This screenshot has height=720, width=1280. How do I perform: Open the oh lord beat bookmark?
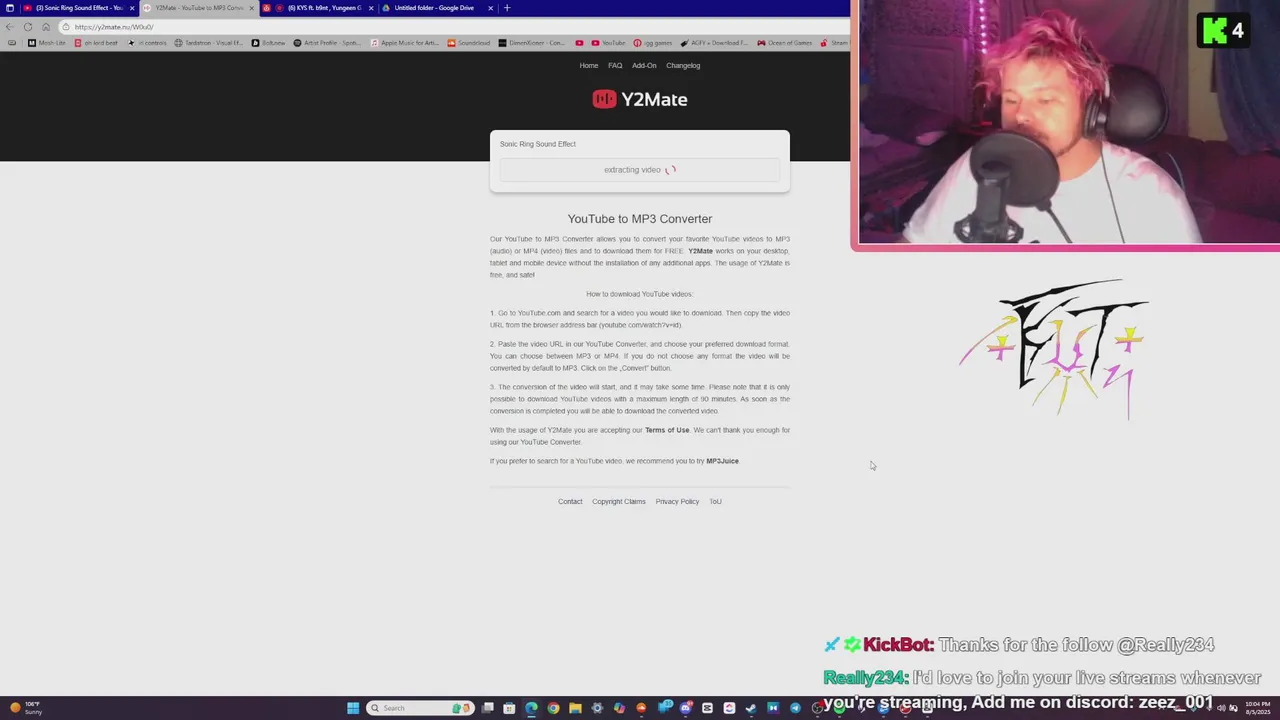(x=96, y=43)
